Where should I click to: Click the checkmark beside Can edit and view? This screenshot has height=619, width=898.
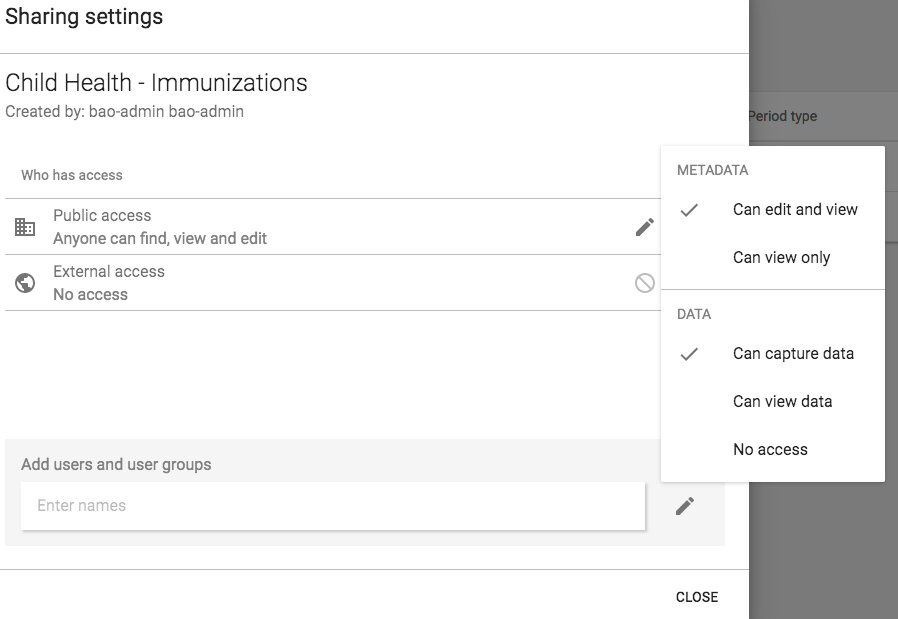pyautogui.click(x=689, y=210)
